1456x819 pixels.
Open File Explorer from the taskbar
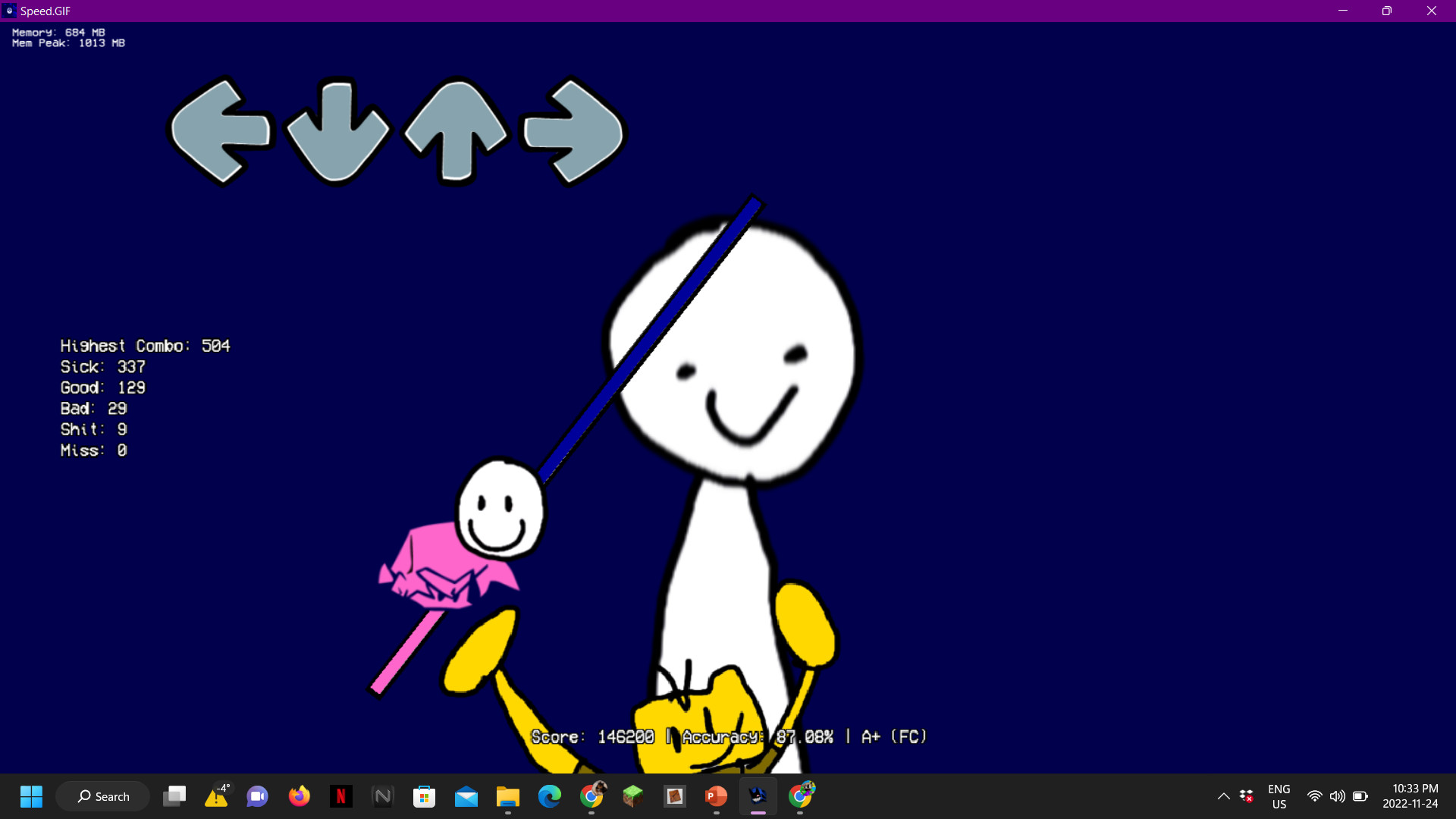[507, 796]
